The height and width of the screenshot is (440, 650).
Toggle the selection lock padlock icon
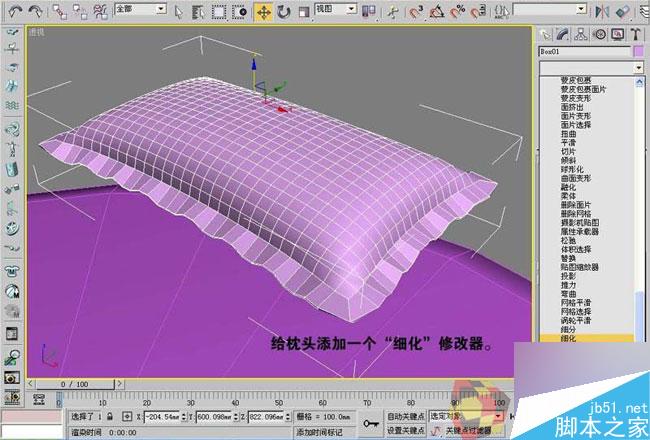(110, 416)
